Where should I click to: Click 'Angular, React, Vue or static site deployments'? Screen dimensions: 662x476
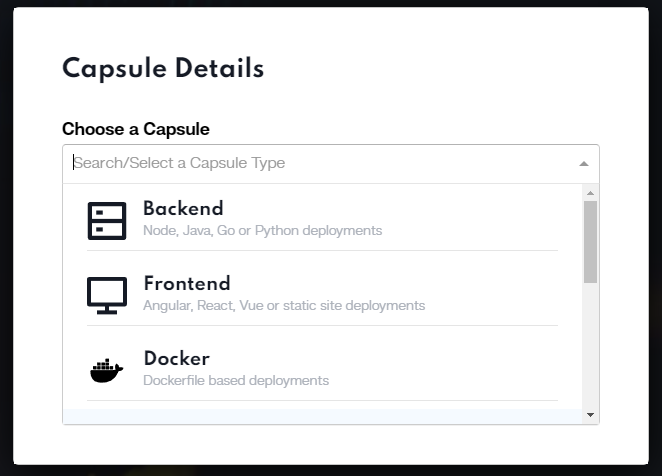click(284, 305)
